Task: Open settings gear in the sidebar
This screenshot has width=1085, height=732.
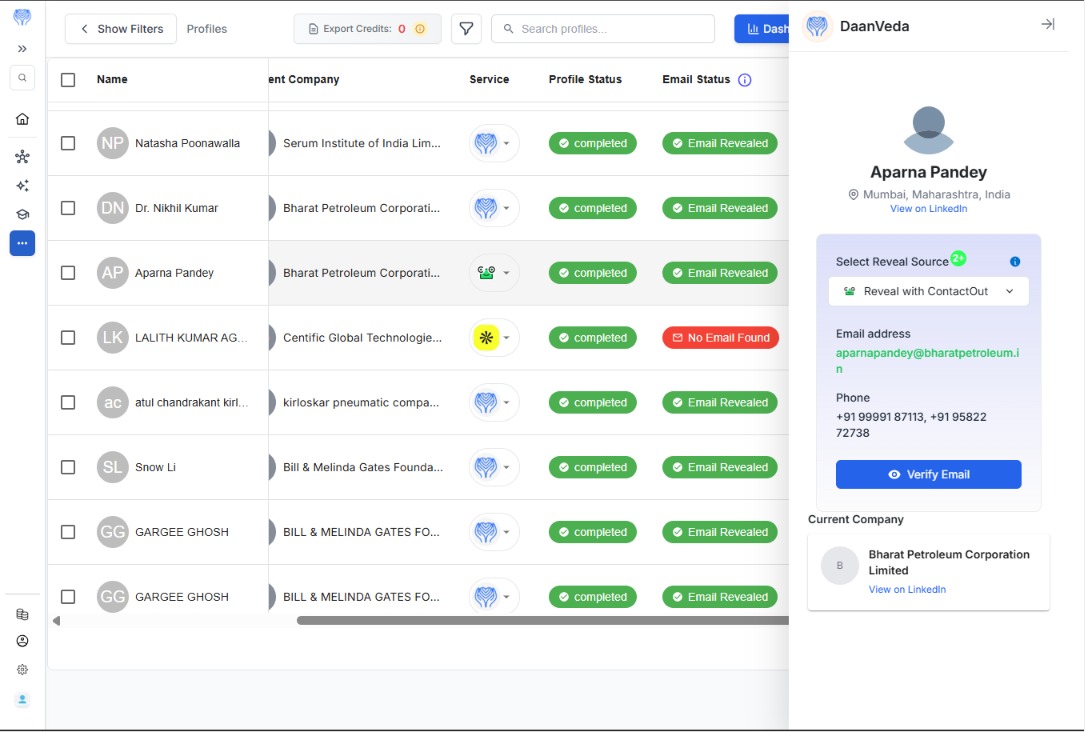Action: tap(22, 670)
